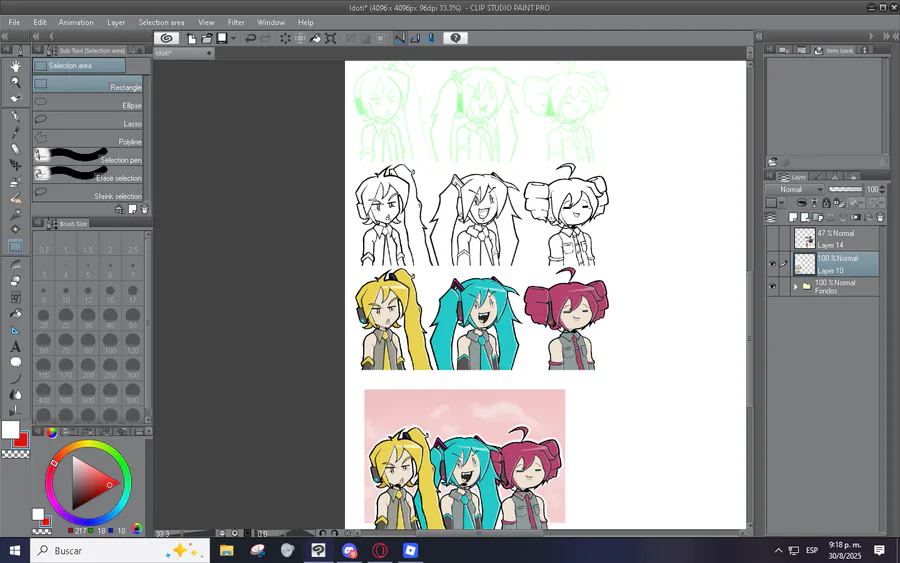The width and height of the screenshot is (900, 563).
Task: Open Layer palette menu
Action: 770,176
